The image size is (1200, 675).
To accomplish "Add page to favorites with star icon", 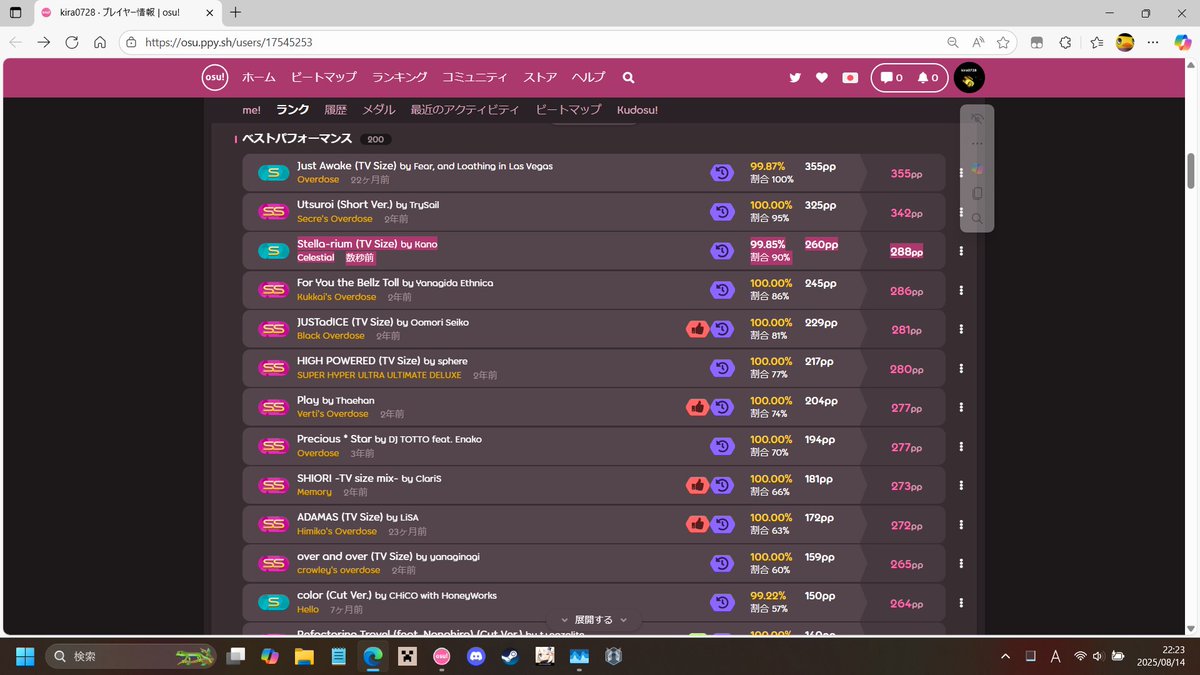I will coord(1003,43).
